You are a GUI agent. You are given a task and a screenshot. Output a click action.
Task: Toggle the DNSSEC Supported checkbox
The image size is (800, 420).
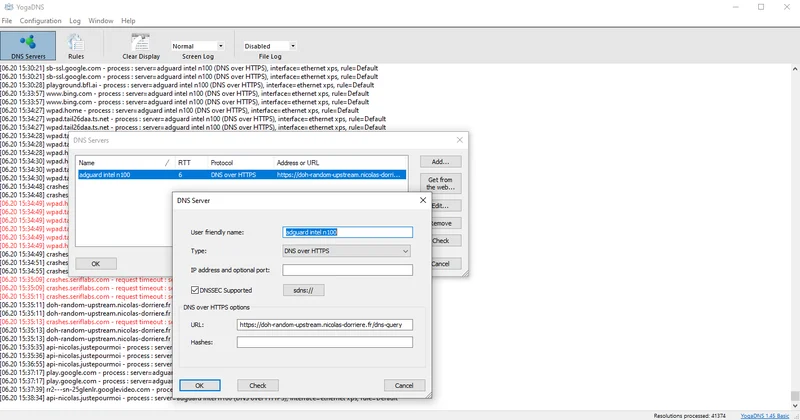click(x=195, y=290)
